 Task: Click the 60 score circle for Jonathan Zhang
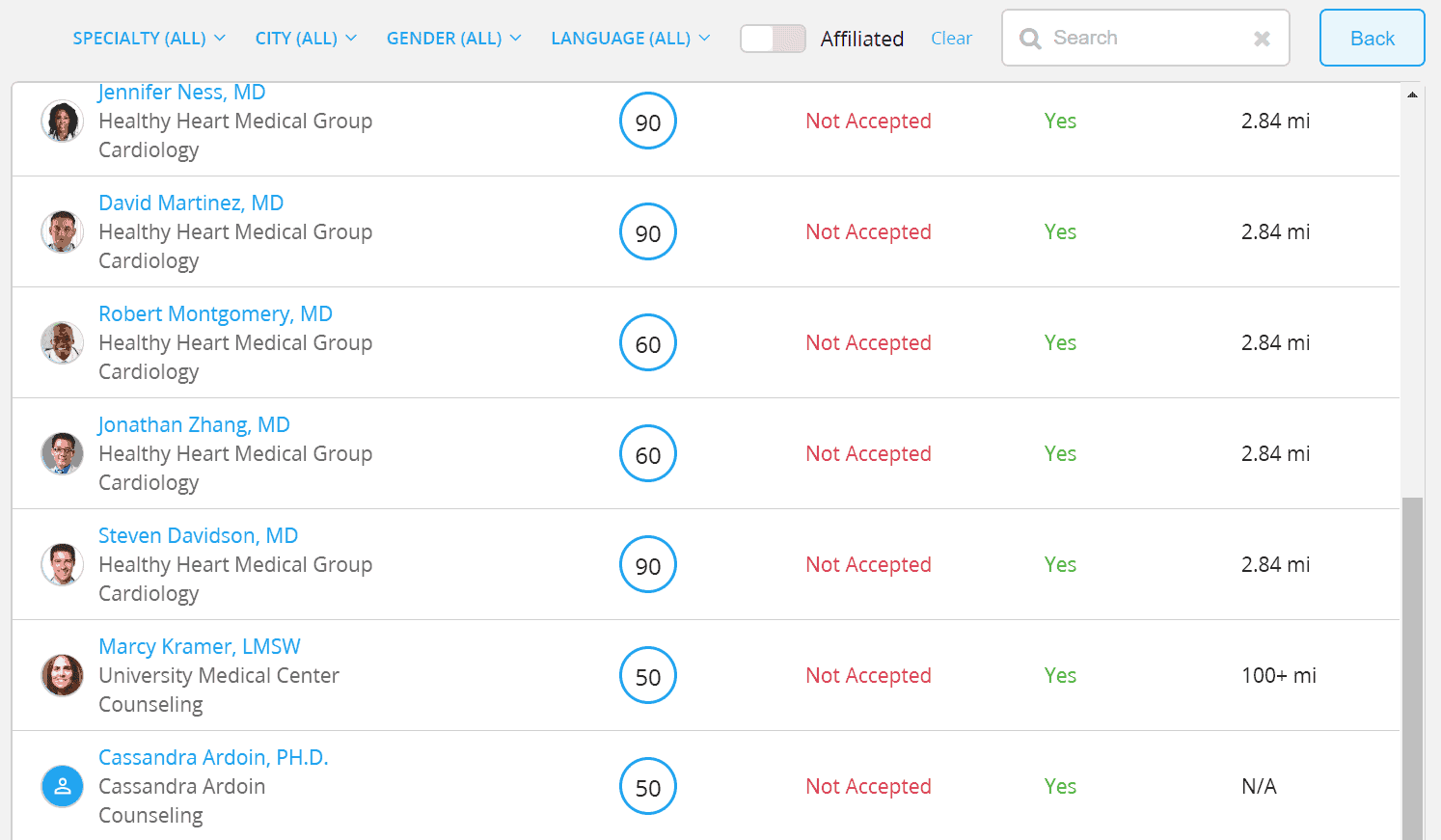pyautogui.click(x=648, y=454)
